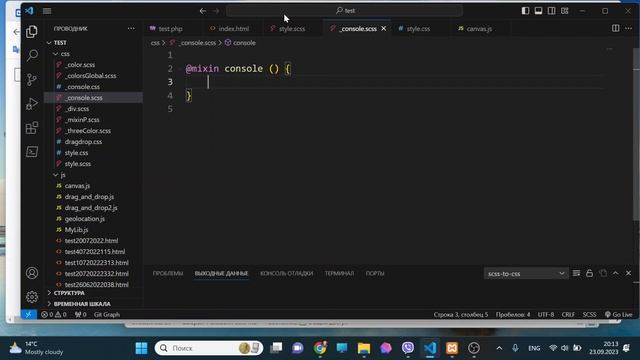Open the Source Control view

pos(32,79)
